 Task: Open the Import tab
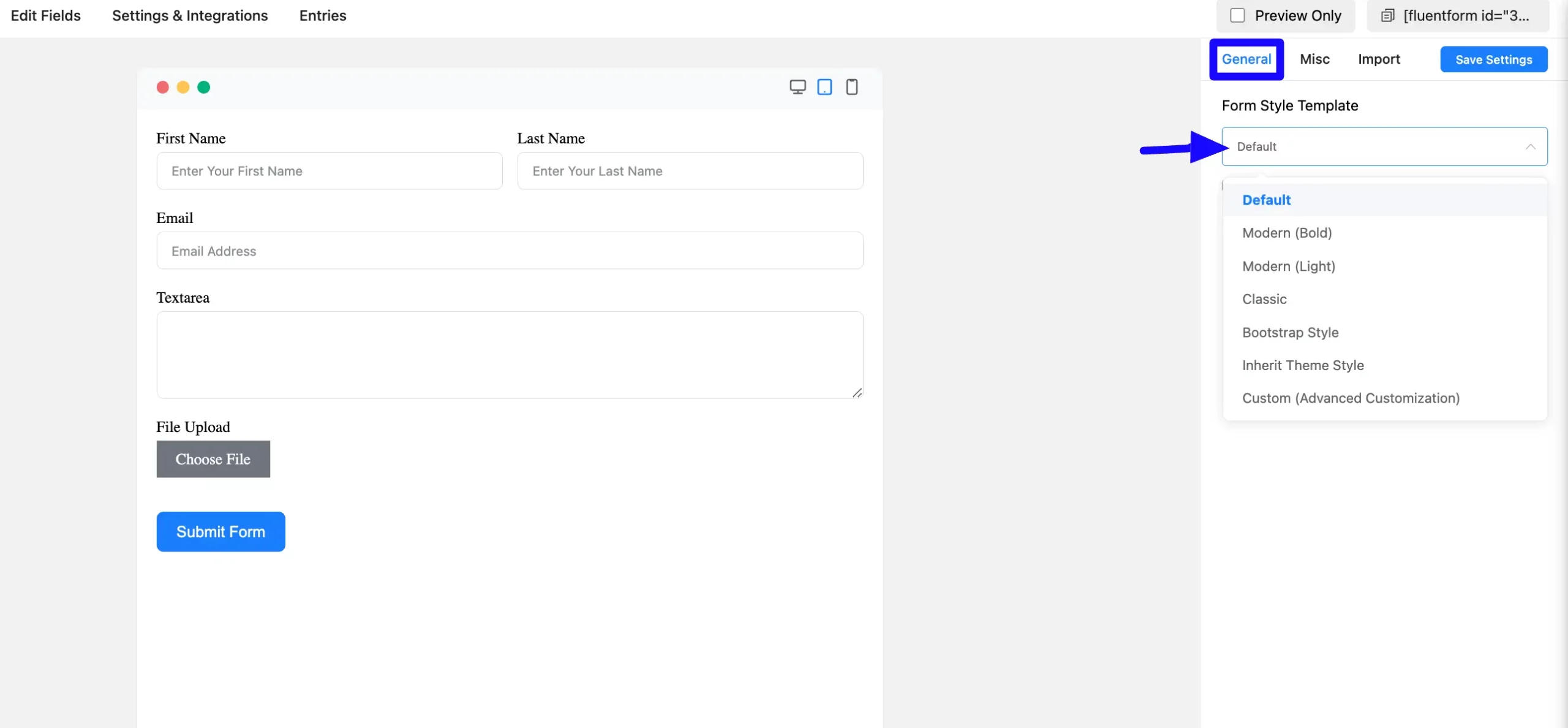click(1379, 59)
